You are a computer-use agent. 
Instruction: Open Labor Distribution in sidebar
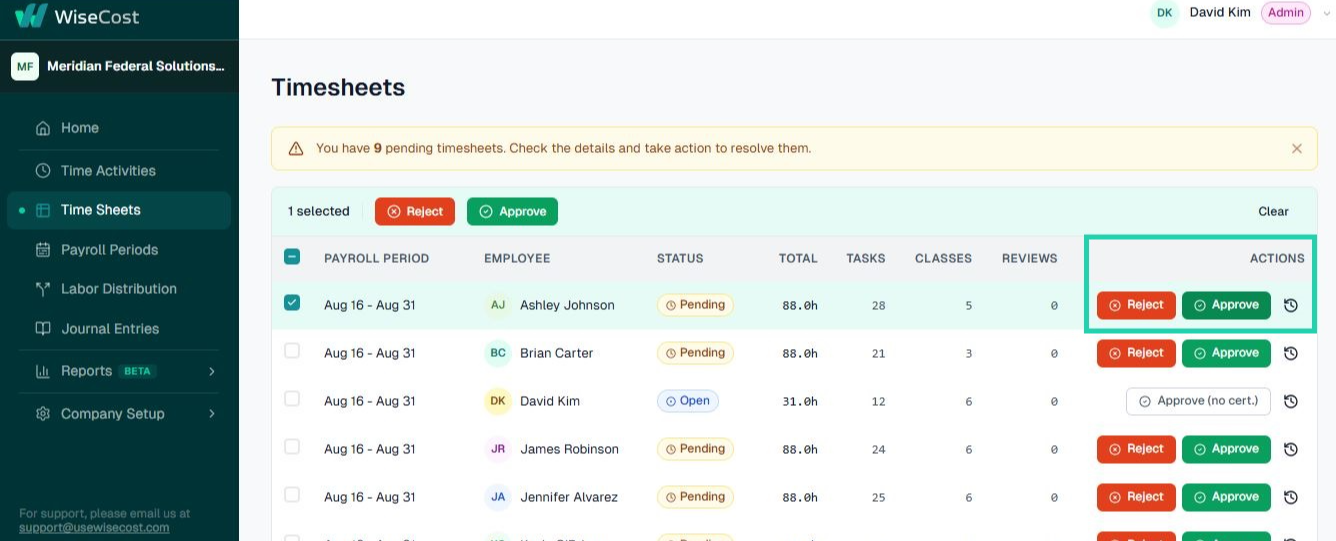(118, 289)
